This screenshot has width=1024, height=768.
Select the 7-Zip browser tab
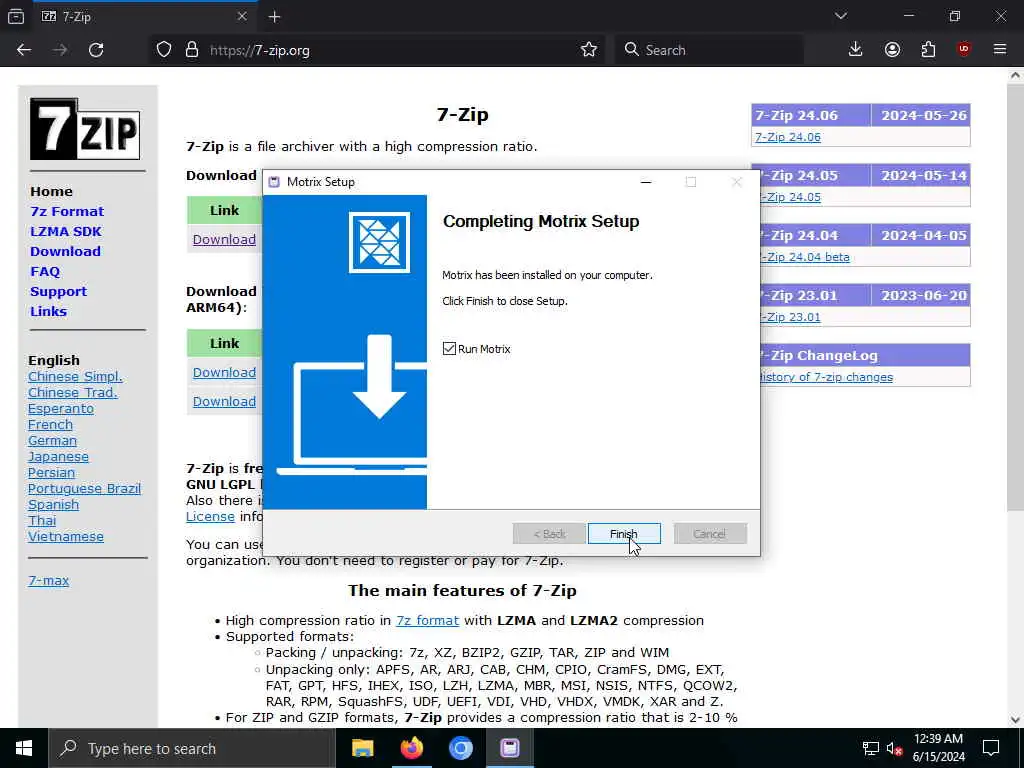coord(144,17)
